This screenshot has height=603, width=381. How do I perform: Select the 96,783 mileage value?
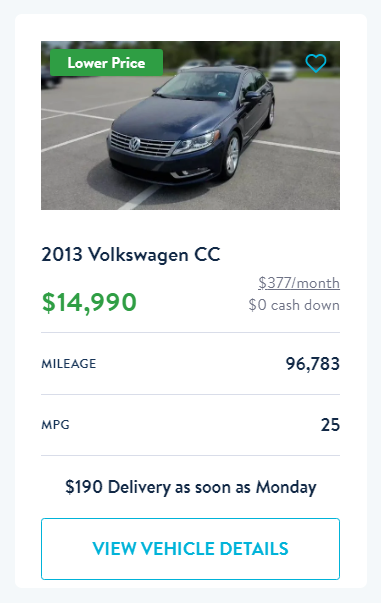click(313, 364)
